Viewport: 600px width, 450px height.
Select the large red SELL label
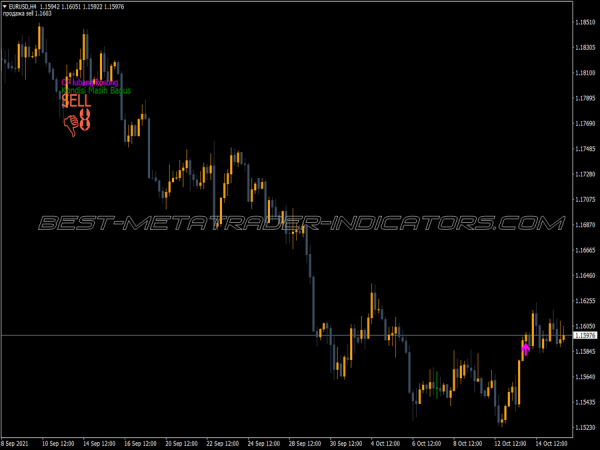(x=77, y=101)
